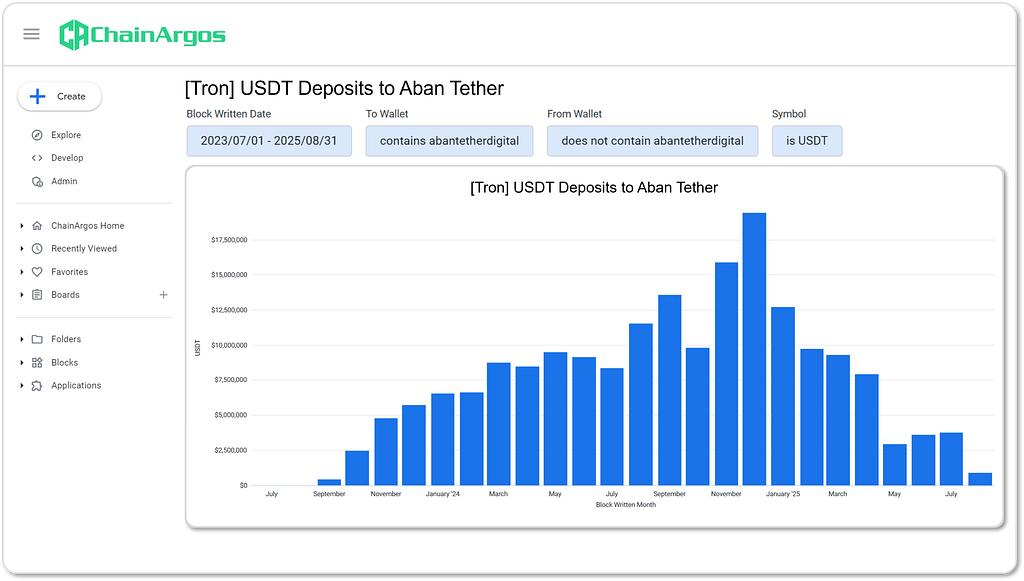Add a new board with plus icon
The width and height of the screenshot is (1024, 581).
(x=164, y=295)
